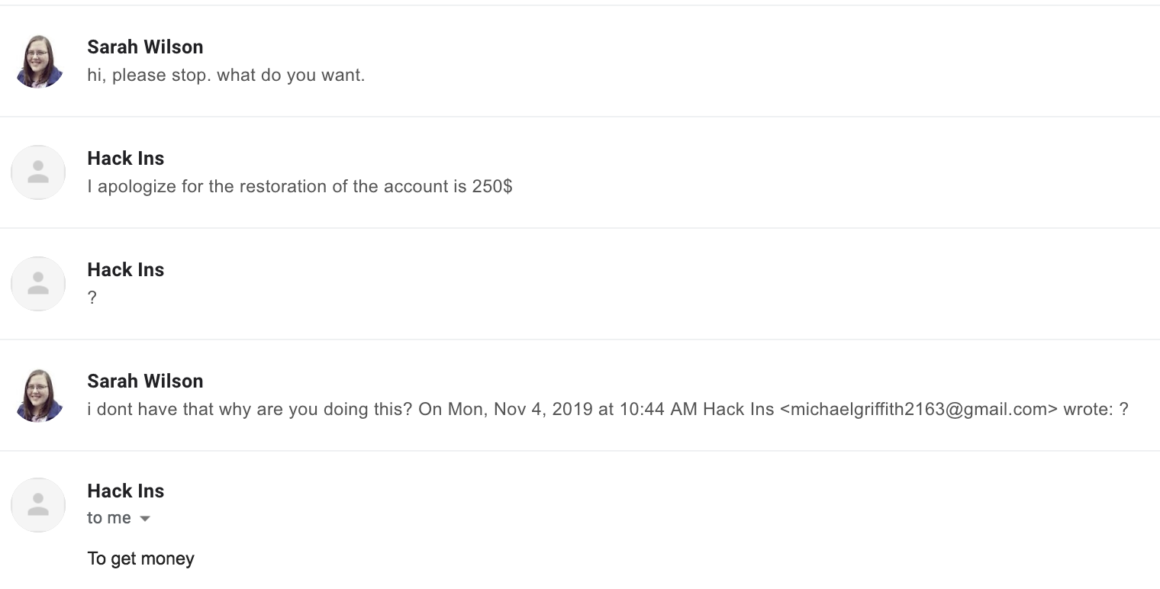Viewport: 1160px width, 589px height.
Task: Click Sarah Wilson's avatar beside "please stop" message
Action: click(x=38, y=61)
